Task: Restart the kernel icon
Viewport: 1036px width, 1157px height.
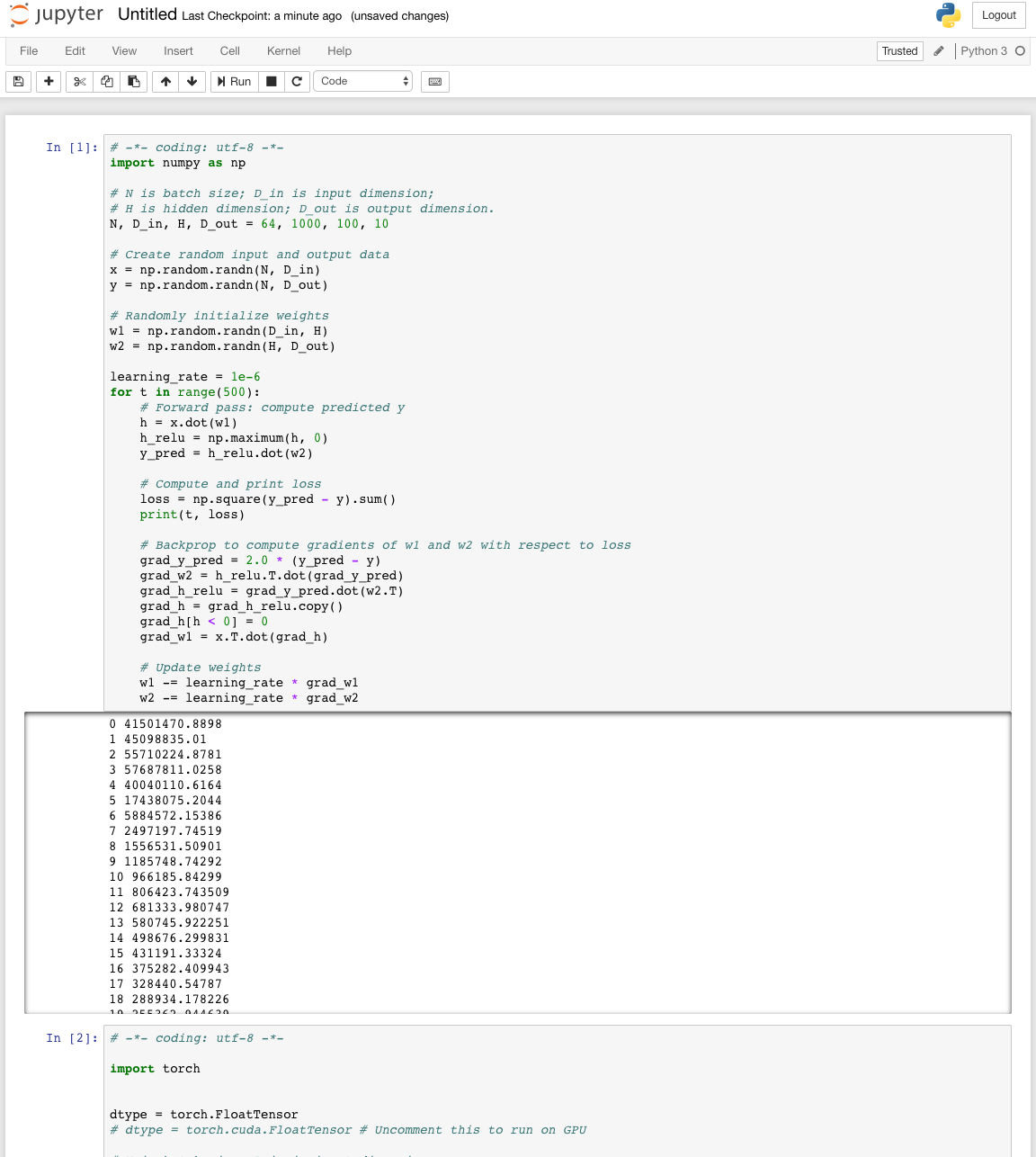Action: tap(297, 82)
